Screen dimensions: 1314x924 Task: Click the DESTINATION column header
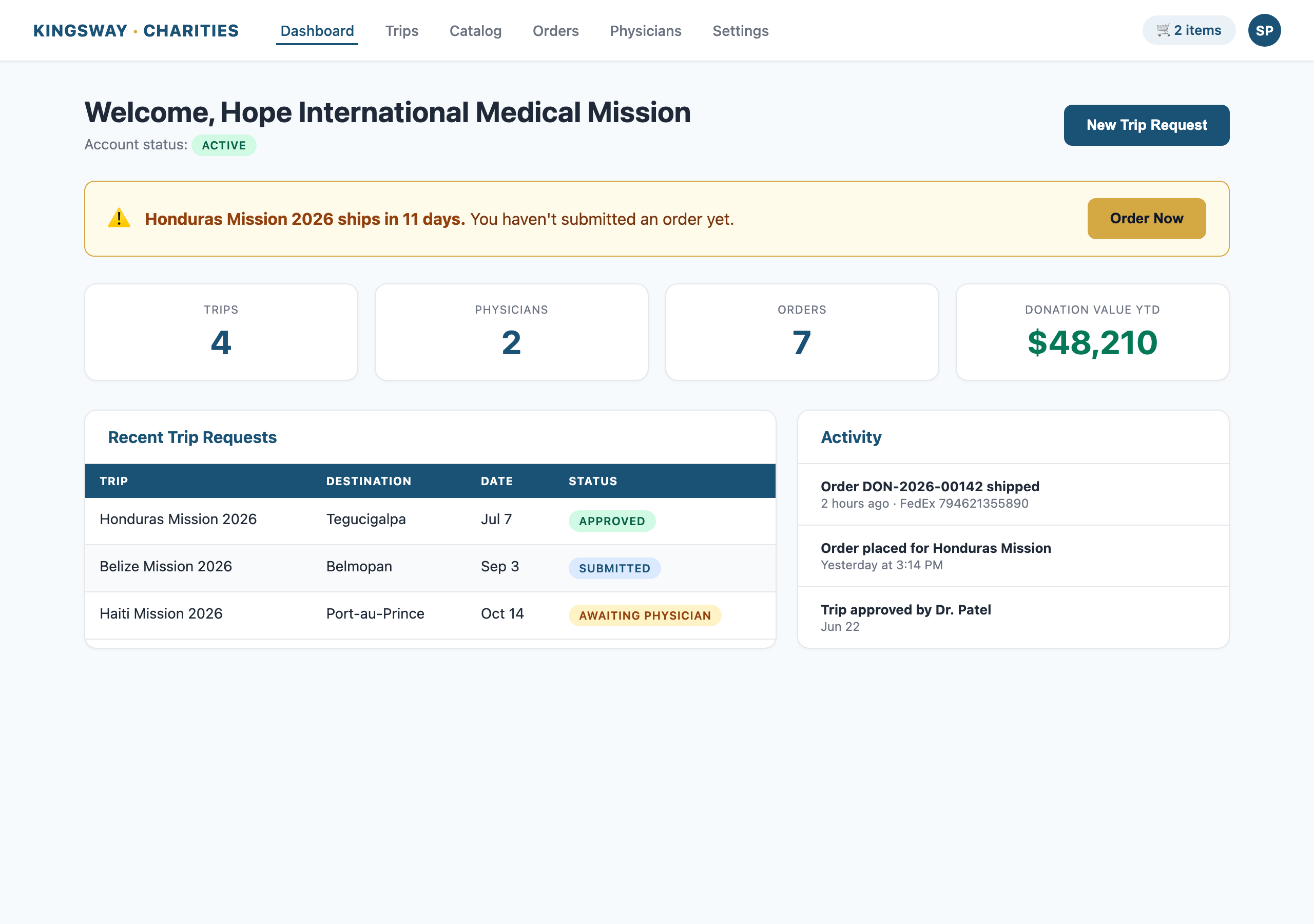click(x=369, y=481)
